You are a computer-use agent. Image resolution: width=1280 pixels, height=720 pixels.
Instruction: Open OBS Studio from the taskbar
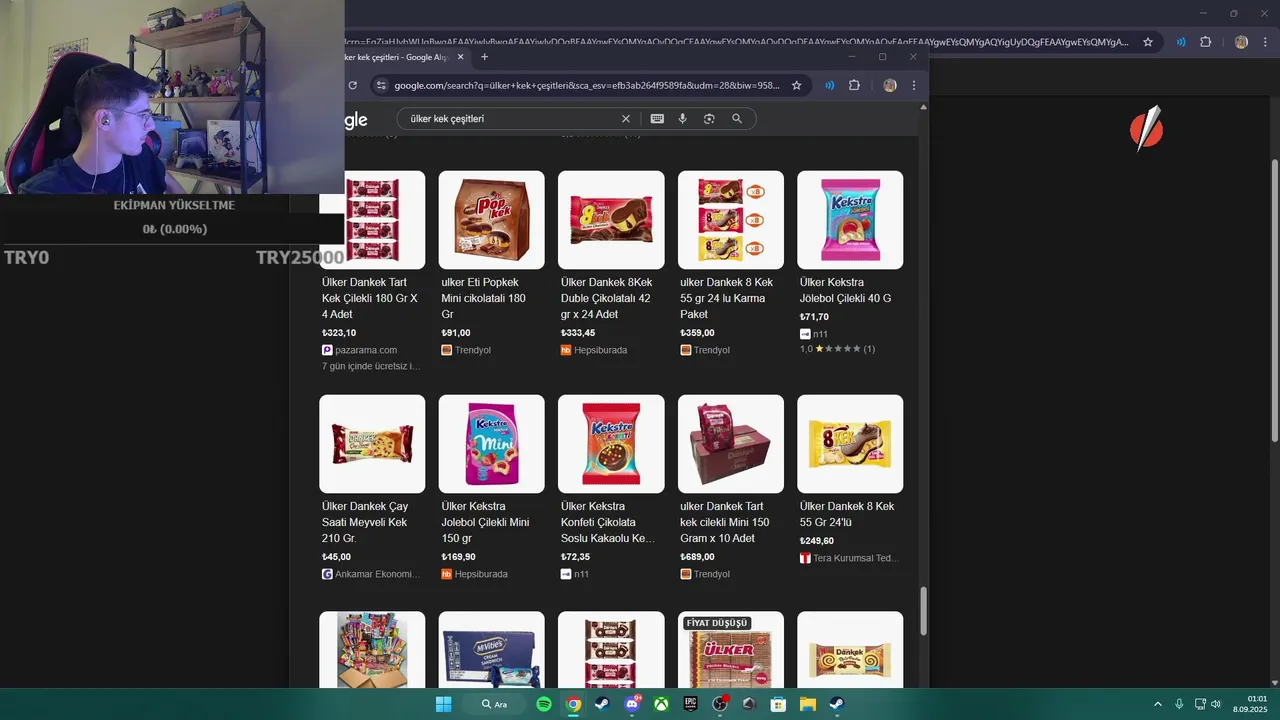click(720, 704)
